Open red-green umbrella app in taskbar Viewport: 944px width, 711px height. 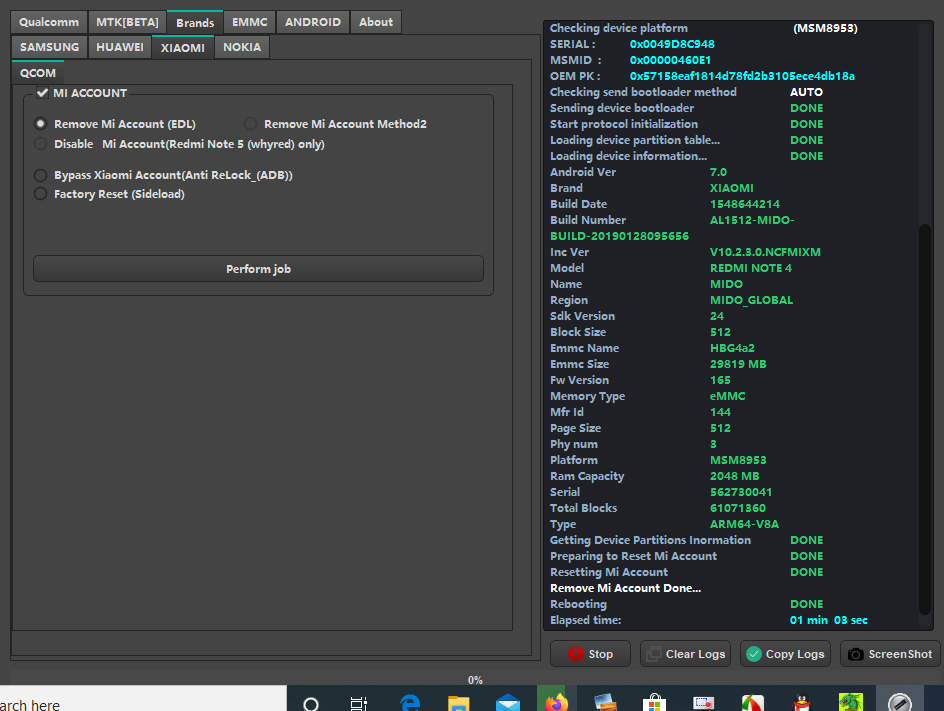click(753, 703)
